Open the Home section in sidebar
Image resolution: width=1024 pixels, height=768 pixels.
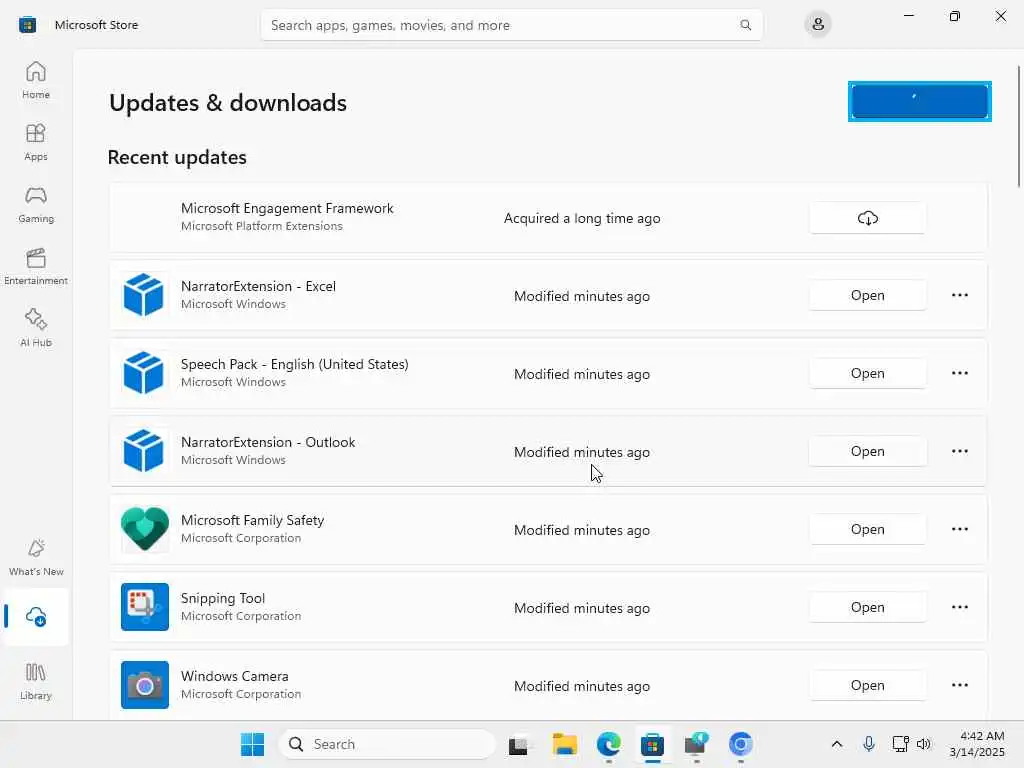pos(36,80)
